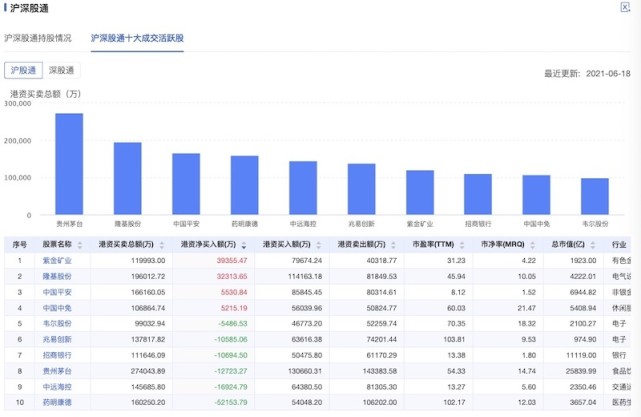Sort by 市净率(MRQ) column arrows
This screenshot has height=417, width=641.
532,245
